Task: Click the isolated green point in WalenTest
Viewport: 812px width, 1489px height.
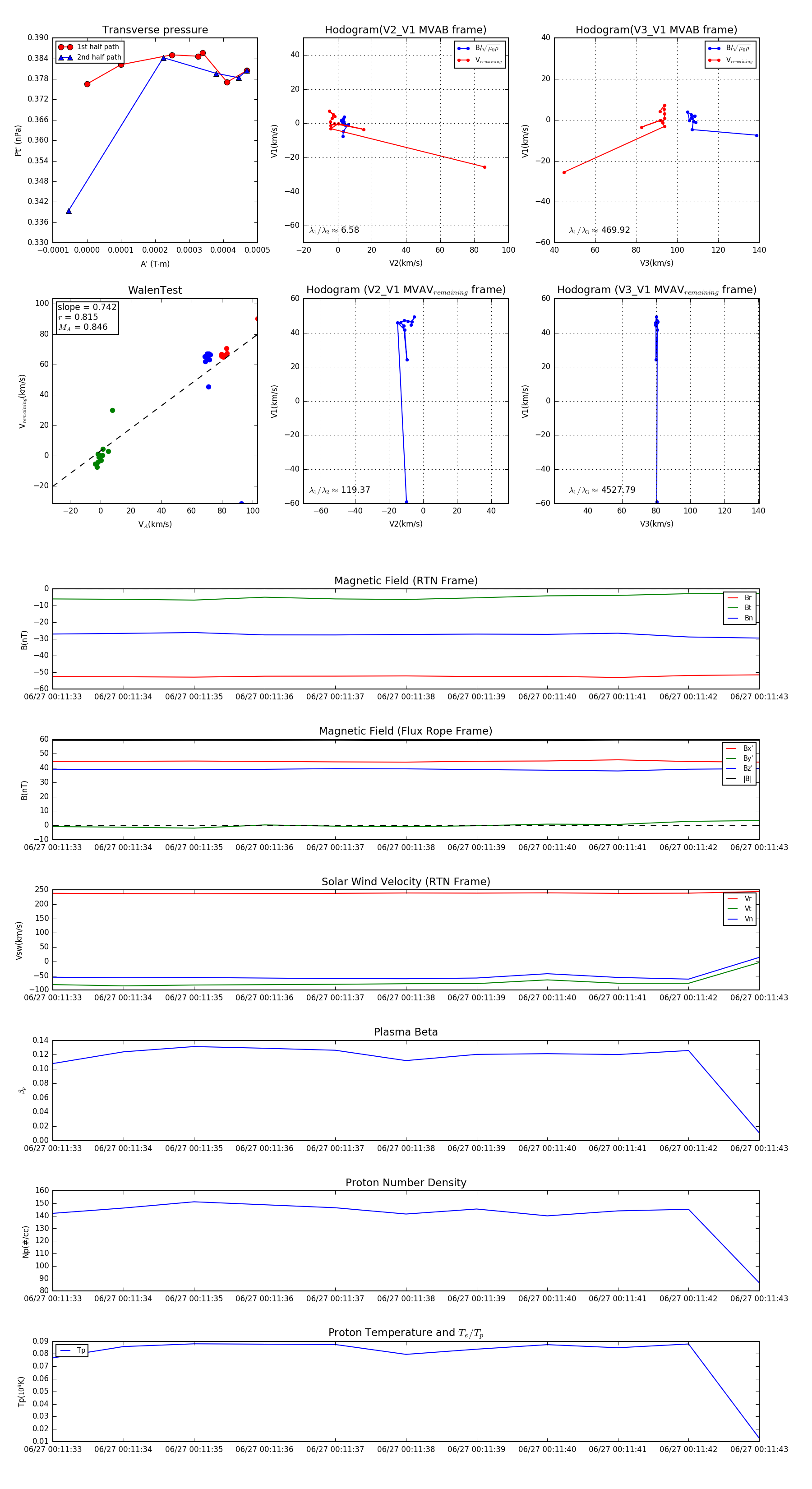Action: [112, 411]
